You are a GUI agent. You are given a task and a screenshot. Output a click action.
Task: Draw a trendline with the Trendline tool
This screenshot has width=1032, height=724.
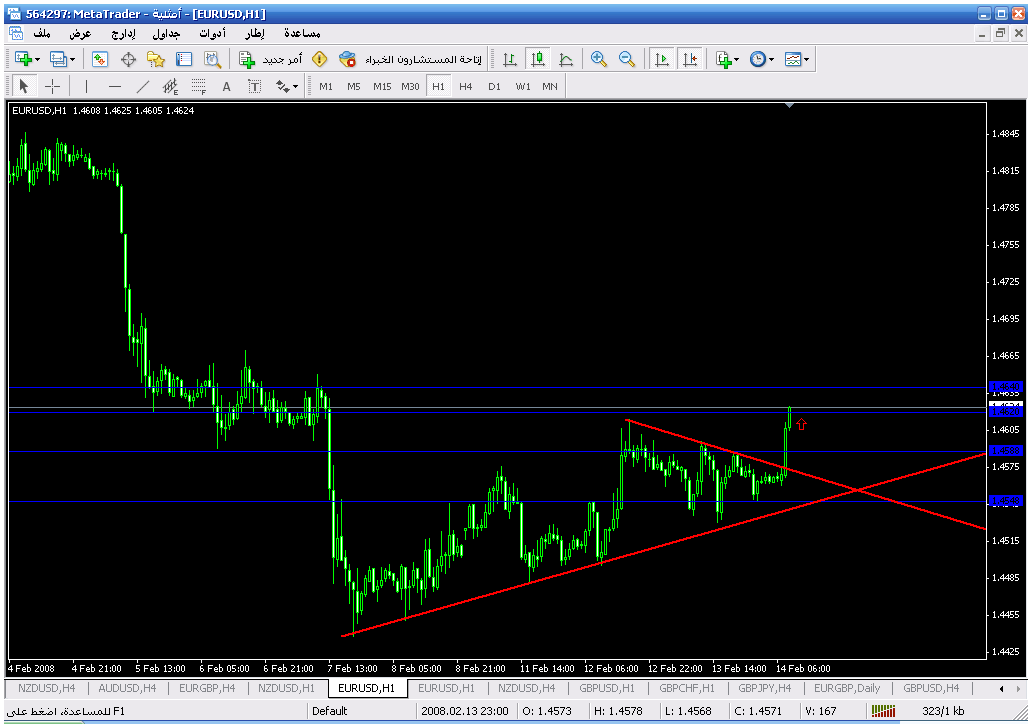(x=143, y=86)
